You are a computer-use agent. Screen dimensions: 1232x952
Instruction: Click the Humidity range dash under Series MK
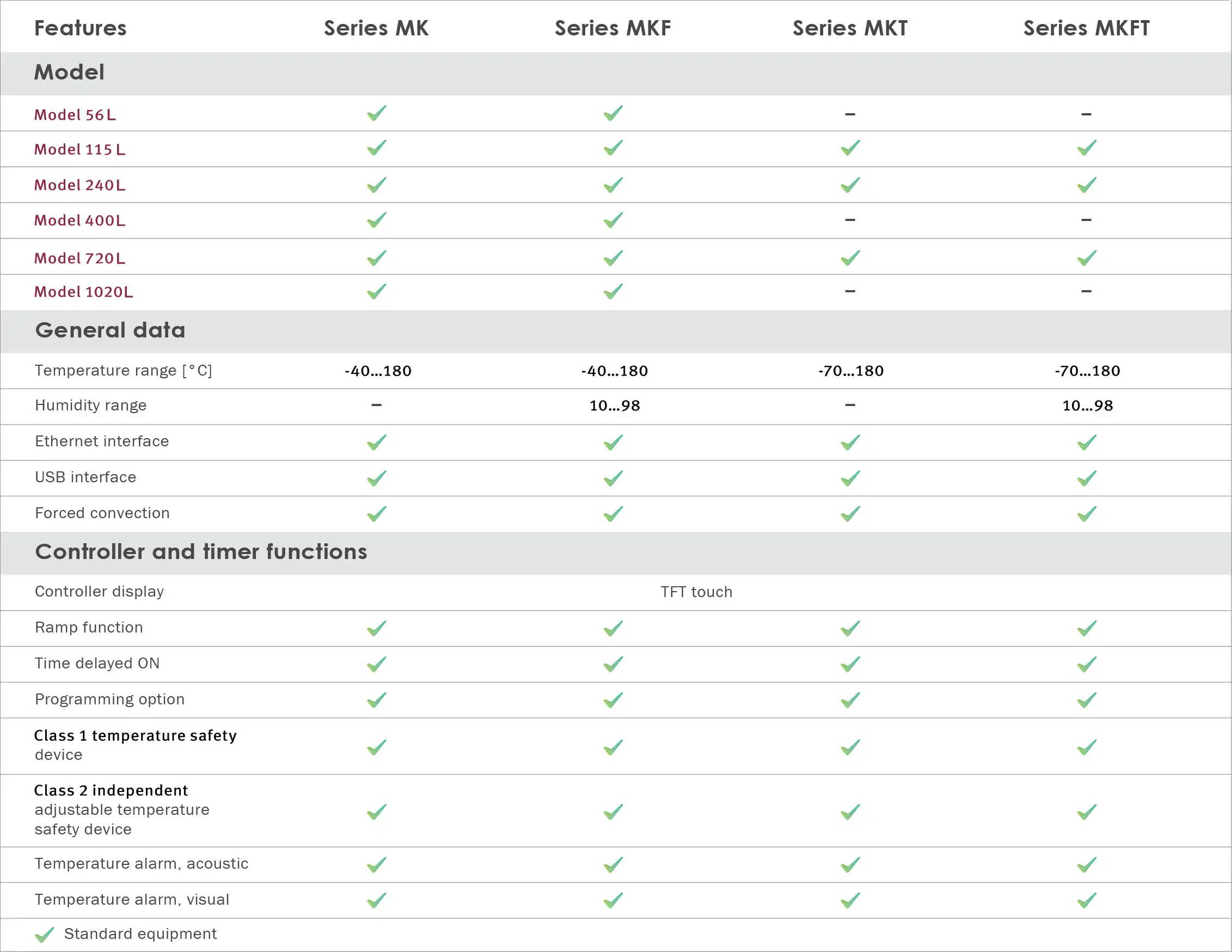click(377, 405)
